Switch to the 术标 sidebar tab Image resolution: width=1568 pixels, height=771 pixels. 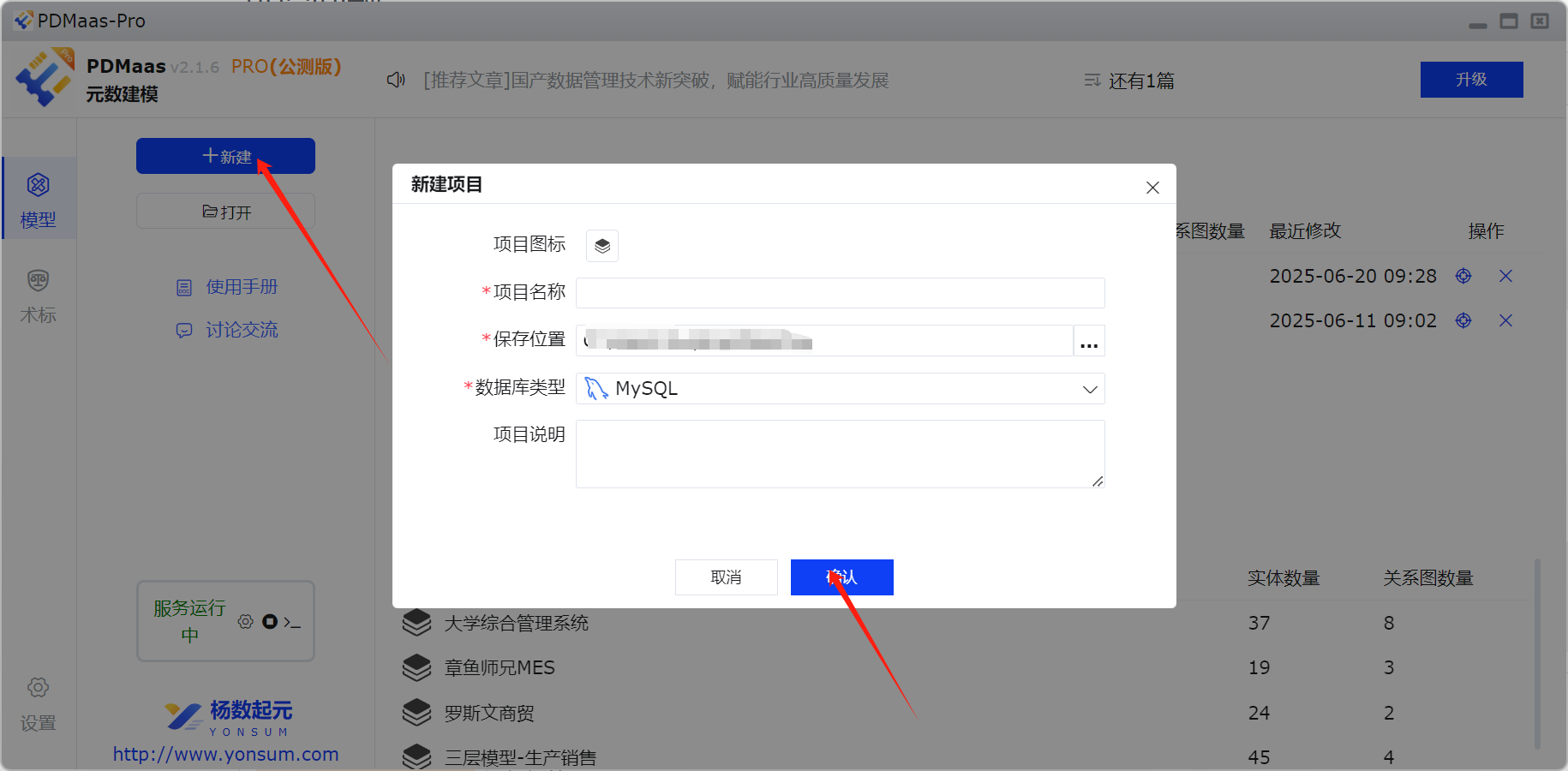[x=39, y=296]
